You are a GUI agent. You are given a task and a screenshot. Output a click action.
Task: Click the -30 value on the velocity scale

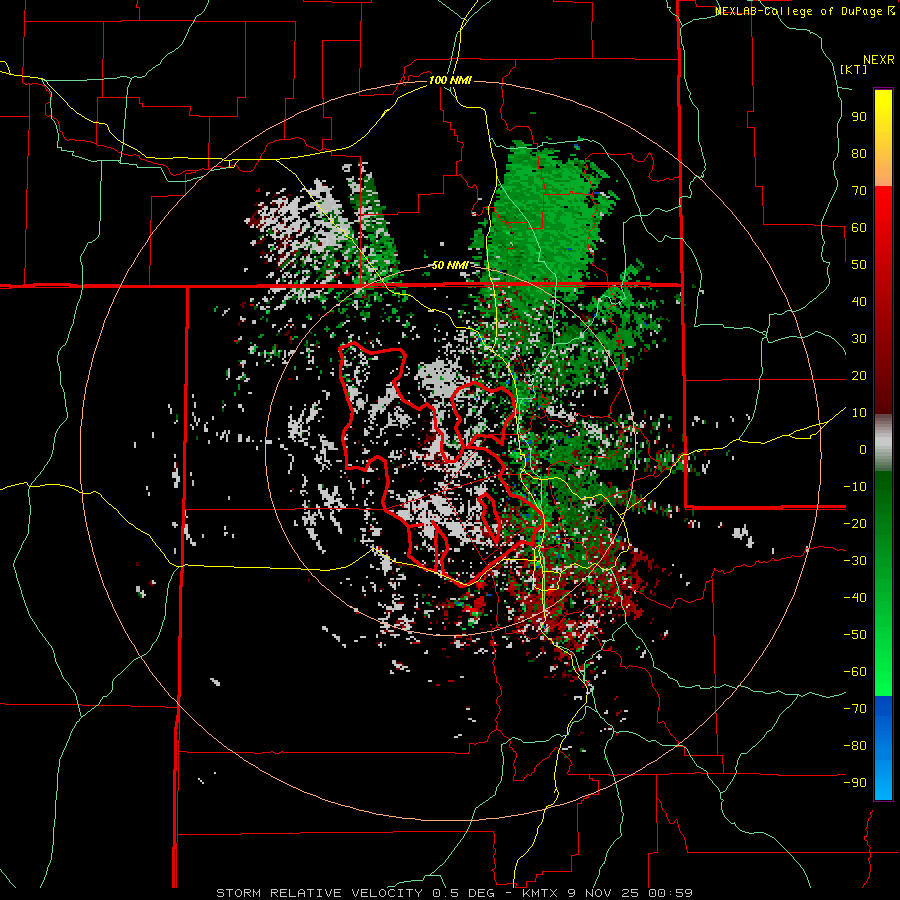[x=855, y=561]
